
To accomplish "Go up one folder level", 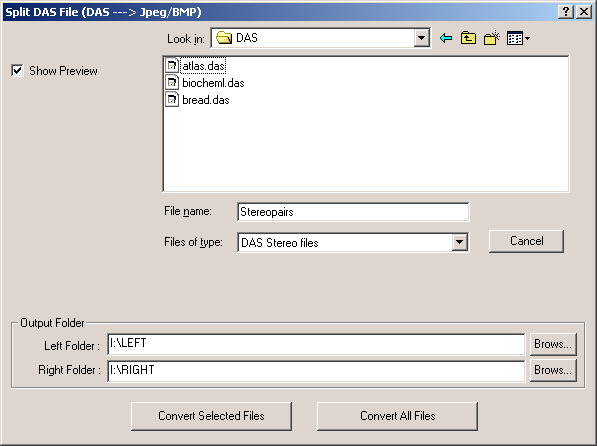I will click(x=468, y=38).
